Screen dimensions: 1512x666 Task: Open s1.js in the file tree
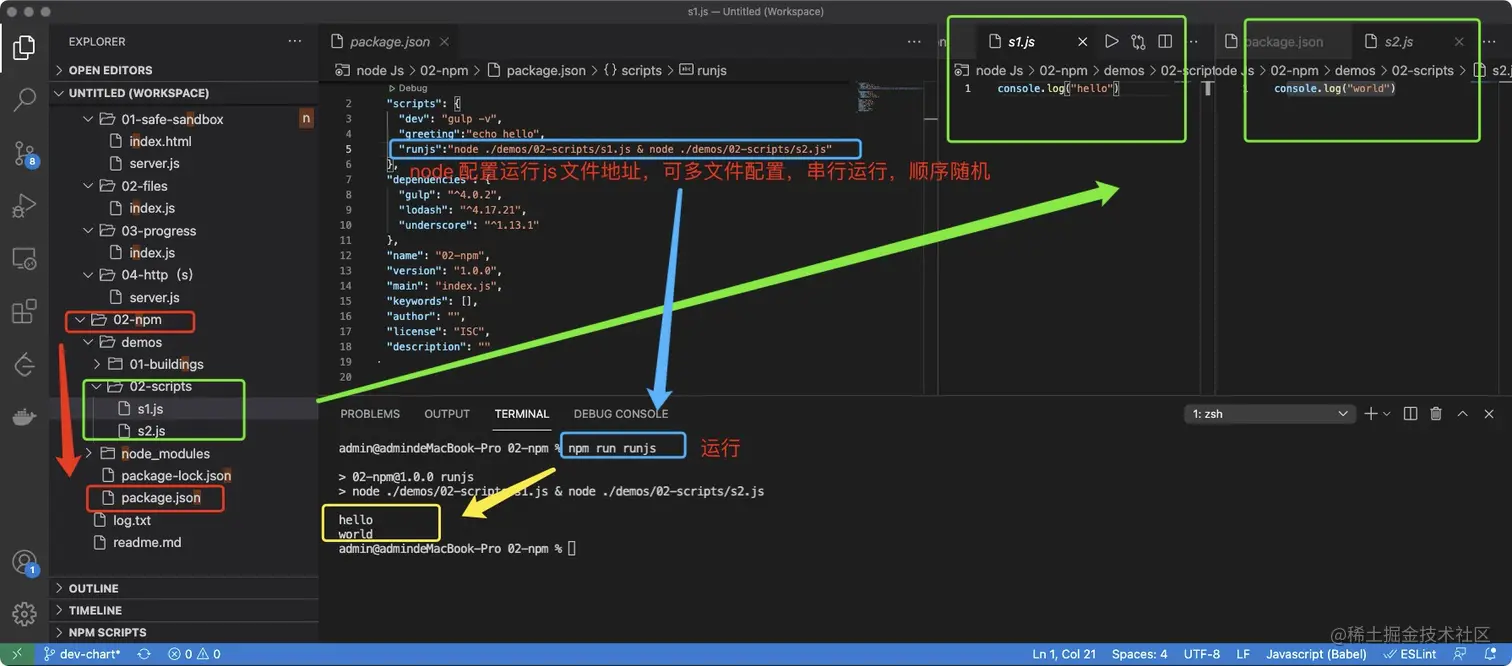(150, 408)
